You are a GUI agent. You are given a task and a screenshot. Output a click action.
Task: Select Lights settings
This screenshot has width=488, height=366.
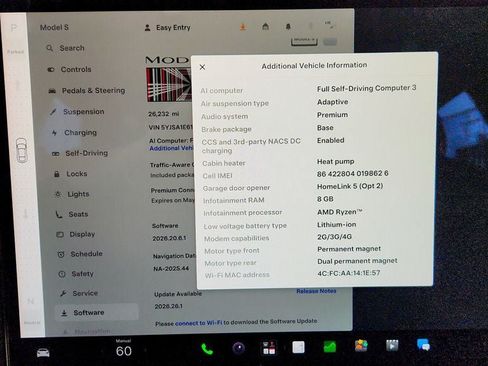(x=72, y=194)
